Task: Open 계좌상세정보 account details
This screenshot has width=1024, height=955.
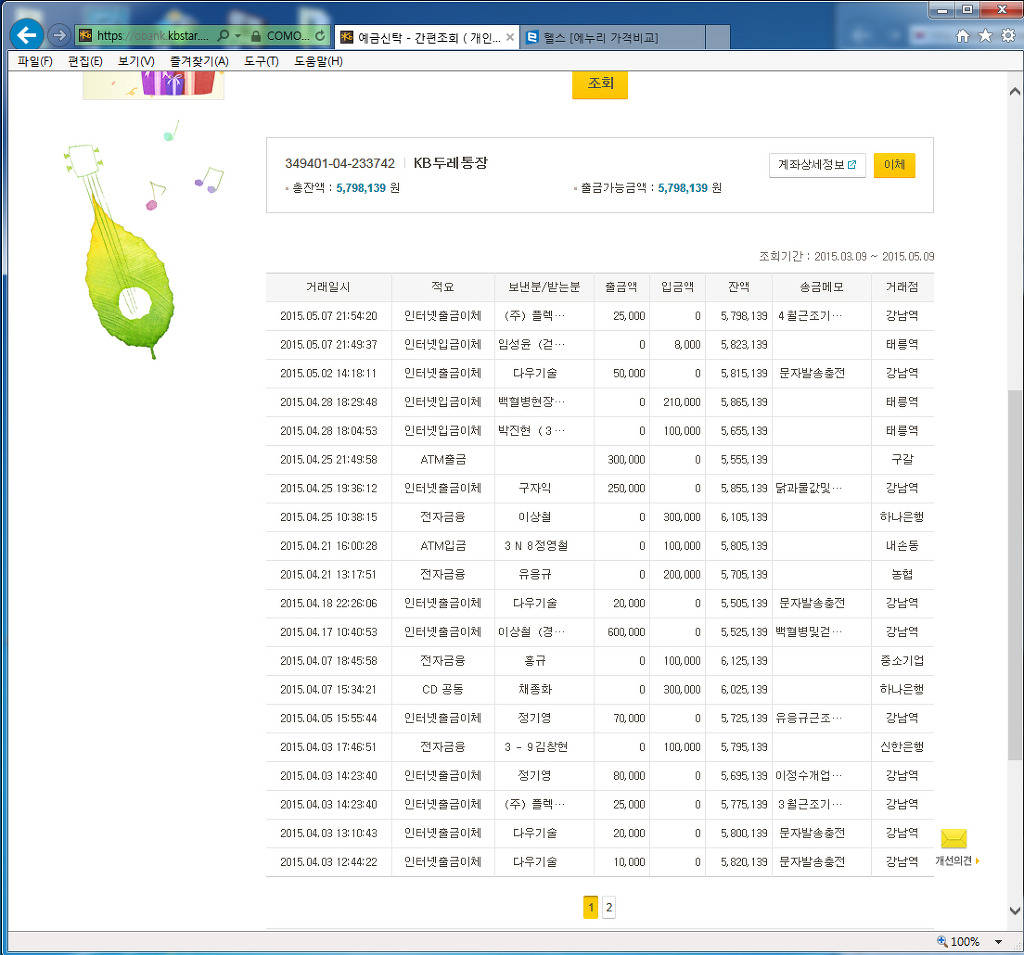Action: pos(817,166)
